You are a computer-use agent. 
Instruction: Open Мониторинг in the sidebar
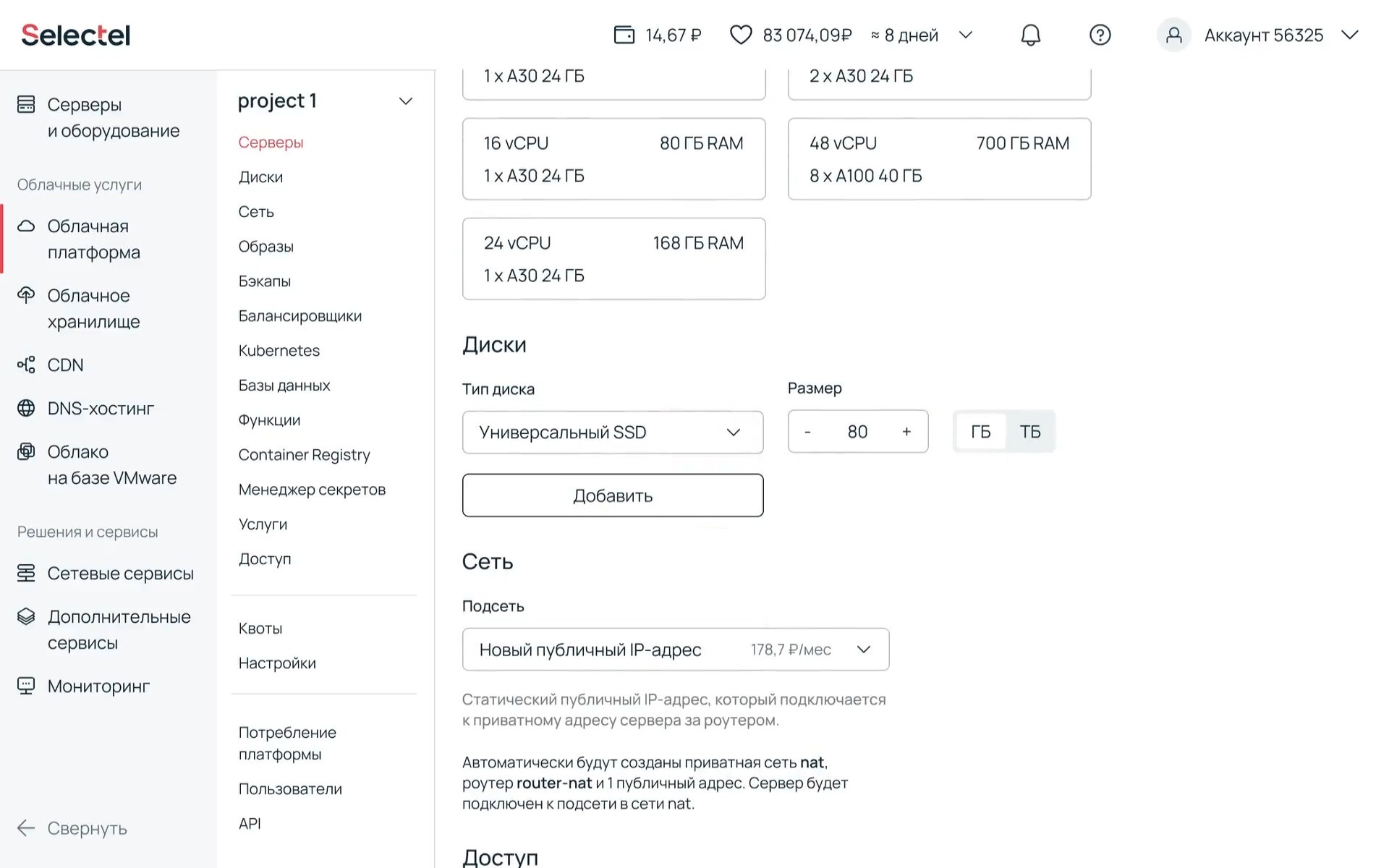(x=98, y=686)
